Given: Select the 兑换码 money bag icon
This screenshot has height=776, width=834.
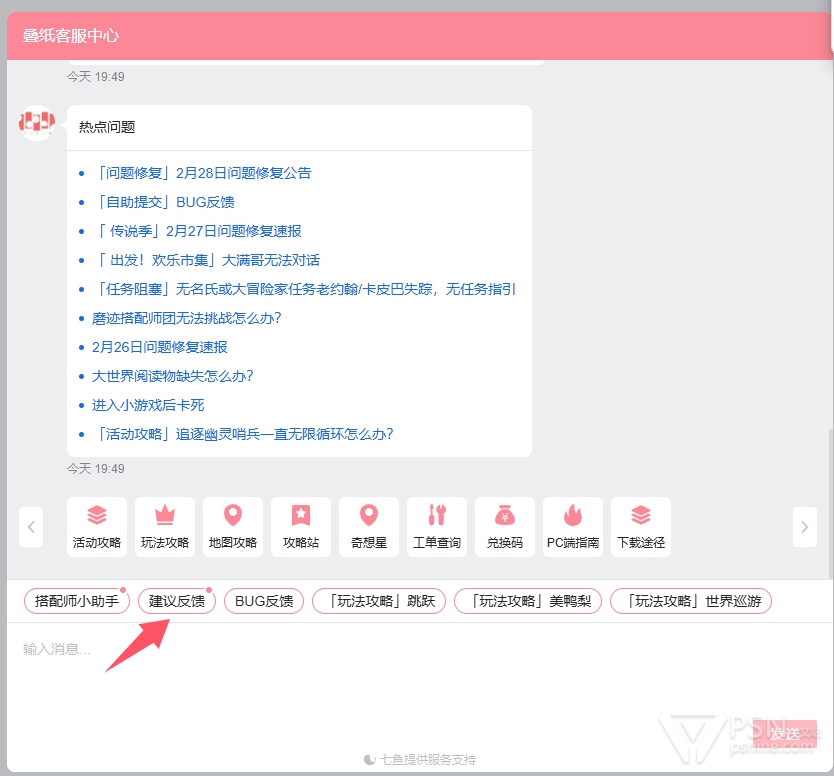Looking at the screenshot, I should (x=505, y=516).
